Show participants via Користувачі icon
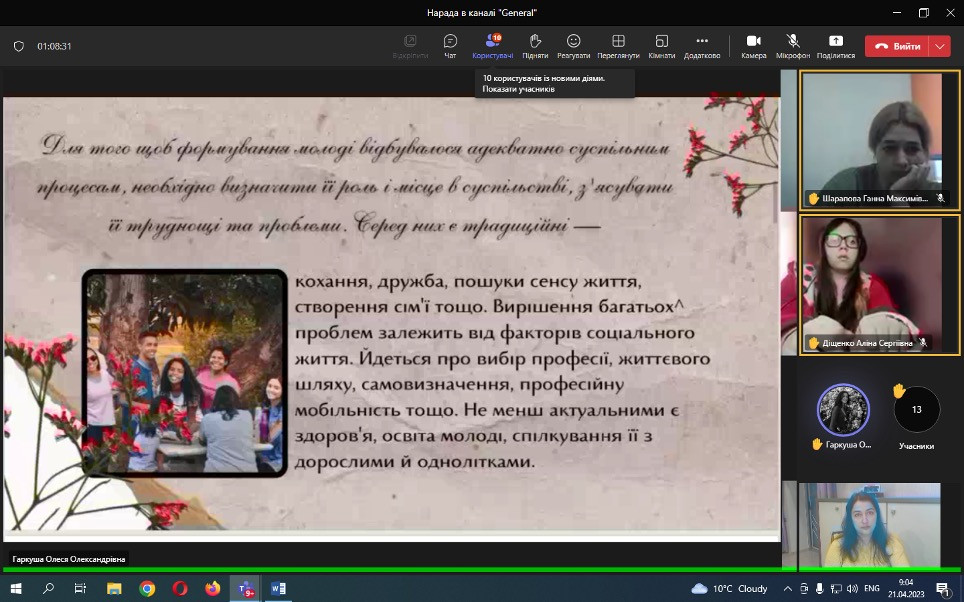964x602 pixels. coord(492,45)
